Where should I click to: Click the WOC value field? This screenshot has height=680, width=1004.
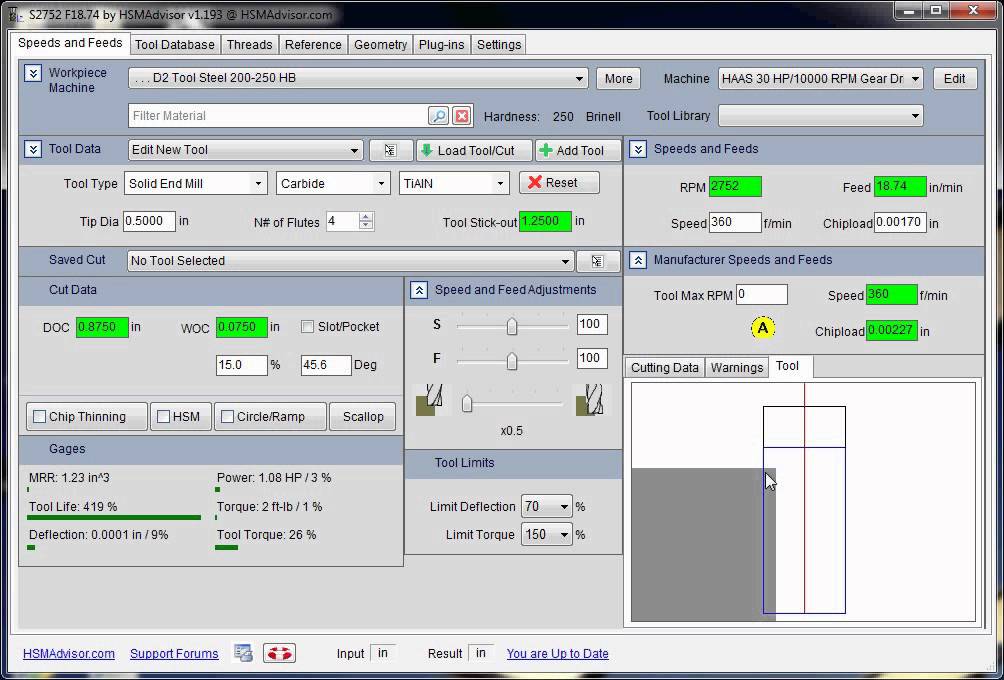(241, 327)
